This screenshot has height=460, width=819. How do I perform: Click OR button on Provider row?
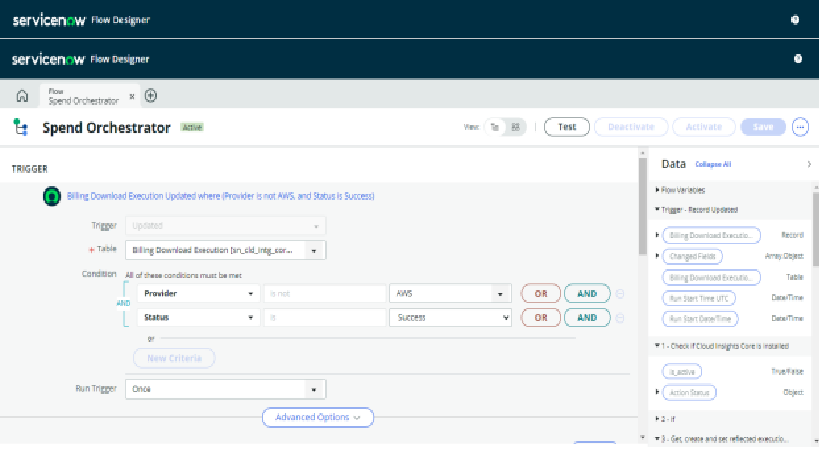pyautogui.click(x=541, y=293)
